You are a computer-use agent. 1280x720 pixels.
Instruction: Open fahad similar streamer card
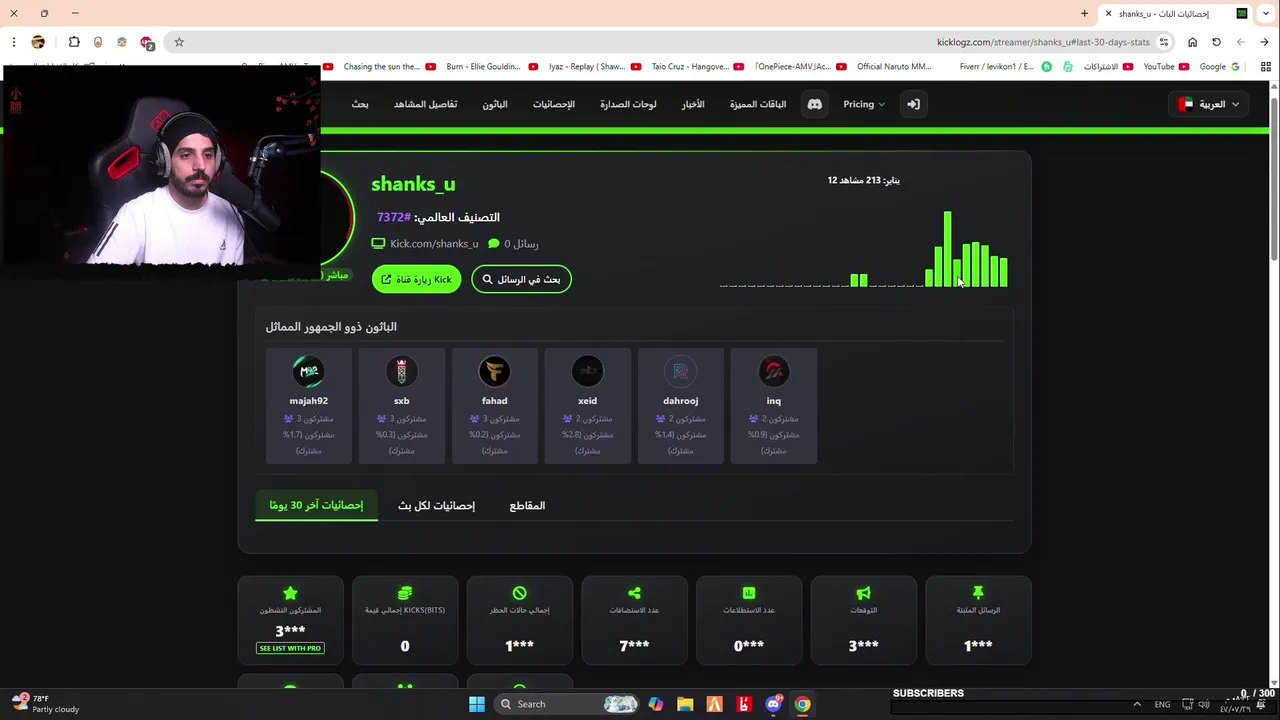495,406
